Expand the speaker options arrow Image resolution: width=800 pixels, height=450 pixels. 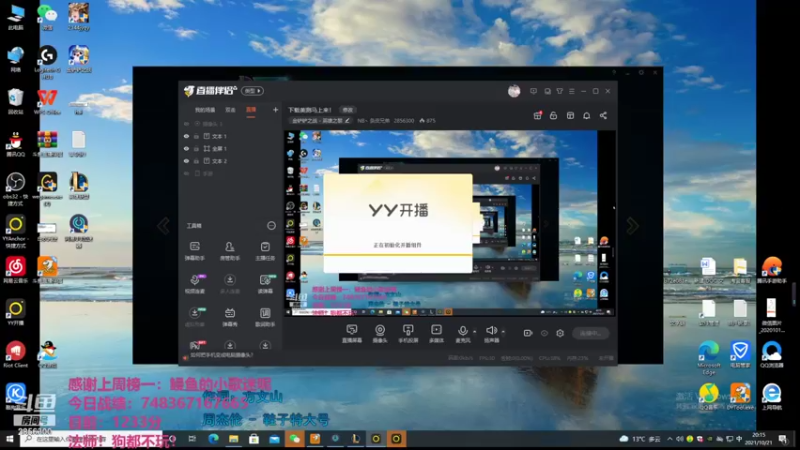point(503,332)
